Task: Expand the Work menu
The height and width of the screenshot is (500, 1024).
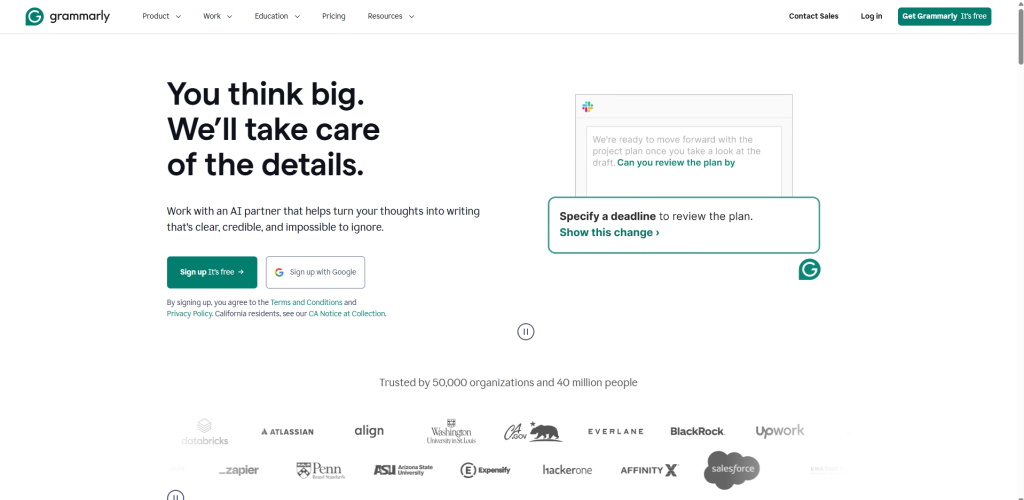Action: point(217,16)
